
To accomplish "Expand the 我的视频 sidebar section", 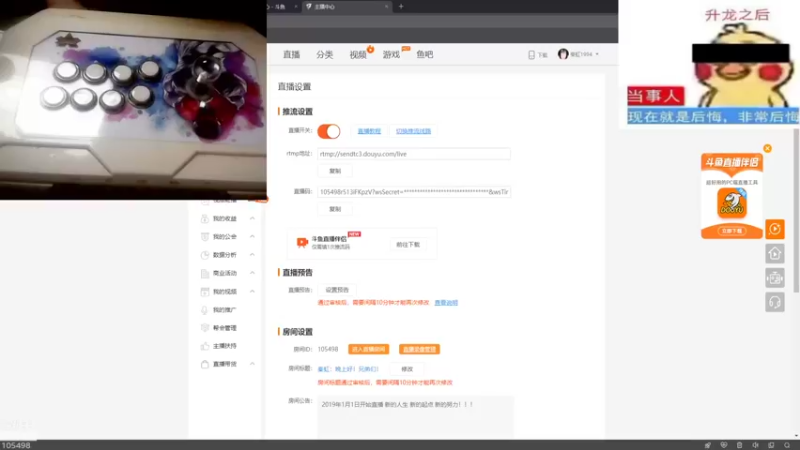I will [x=252, y=291].
